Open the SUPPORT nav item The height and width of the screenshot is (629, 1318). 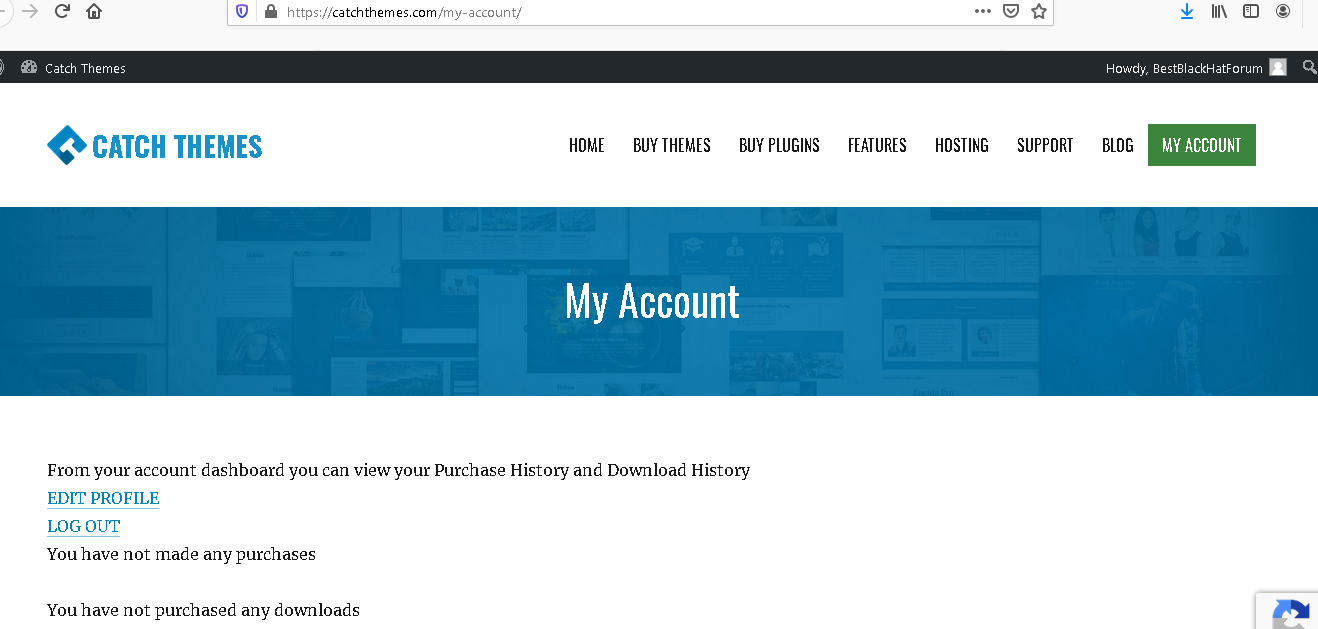tap(1045, 145)
